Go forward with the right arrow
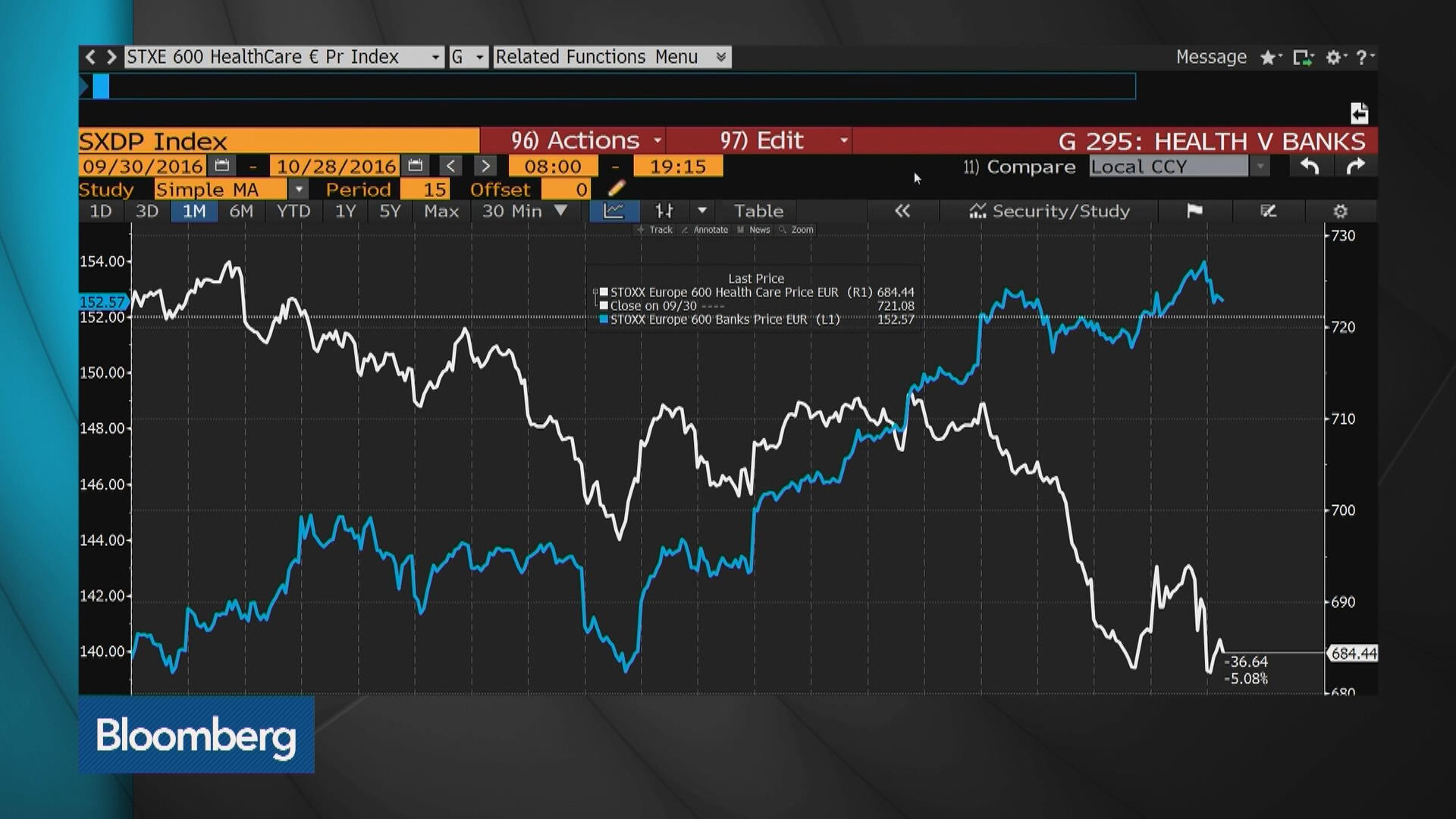1456x819 pixels. coord(111,57)
